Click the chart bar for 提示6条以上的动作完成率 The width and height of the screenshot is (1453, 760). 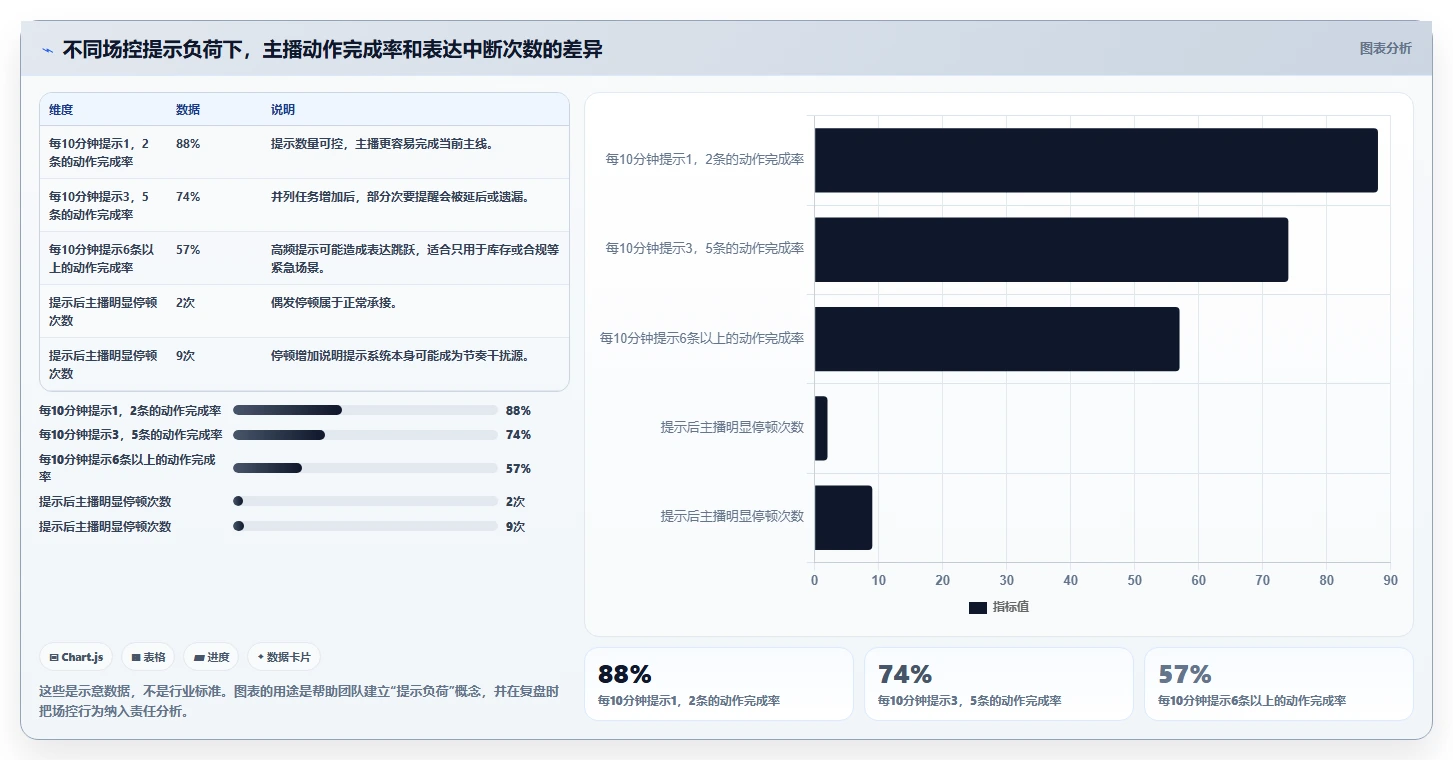tap(997, 339)
